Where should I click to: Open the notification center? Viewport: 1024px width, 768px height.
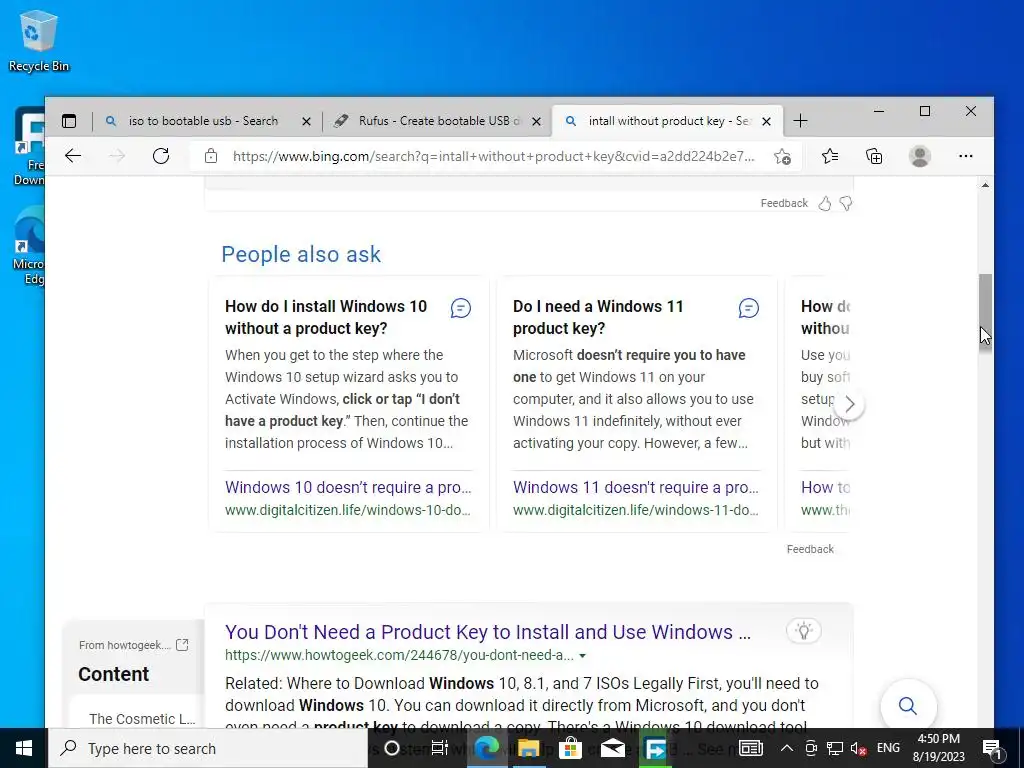[x=992, y=748]
